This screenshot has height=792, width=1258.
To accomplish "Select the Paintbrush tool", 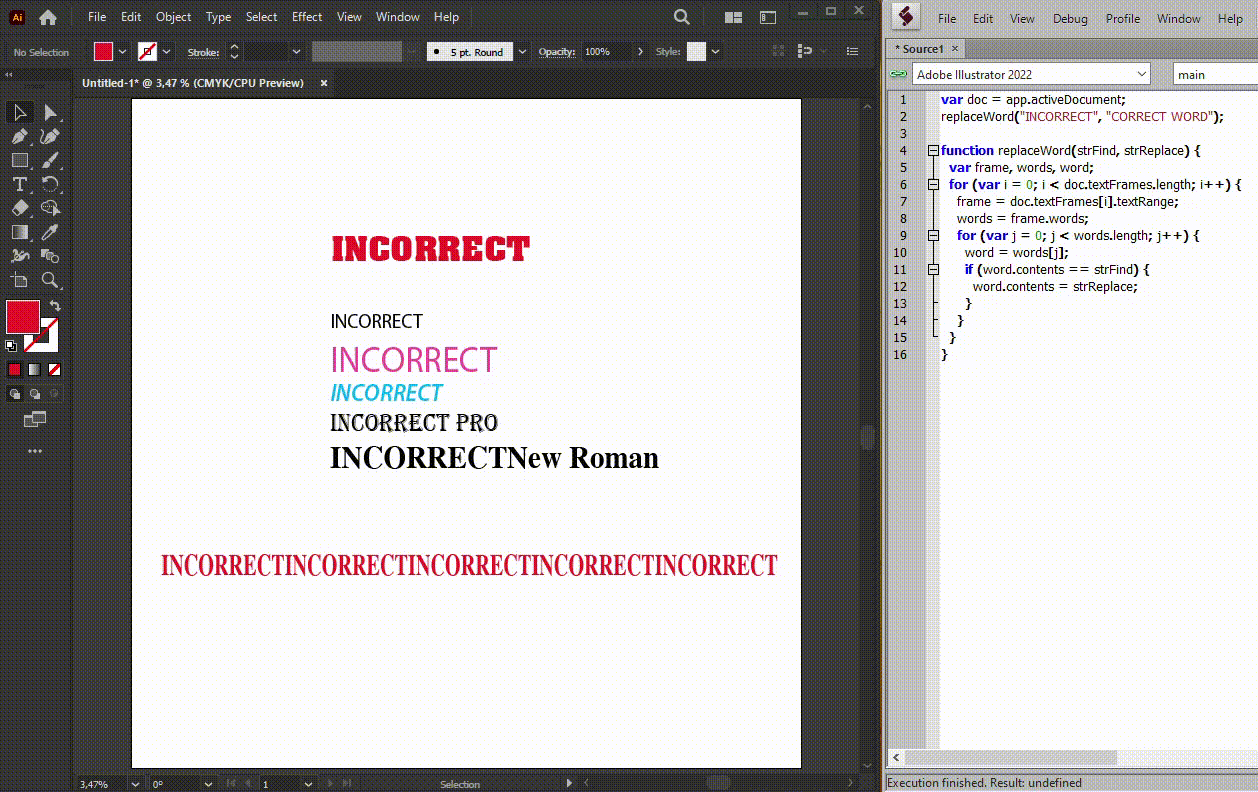I will [50, 160].
